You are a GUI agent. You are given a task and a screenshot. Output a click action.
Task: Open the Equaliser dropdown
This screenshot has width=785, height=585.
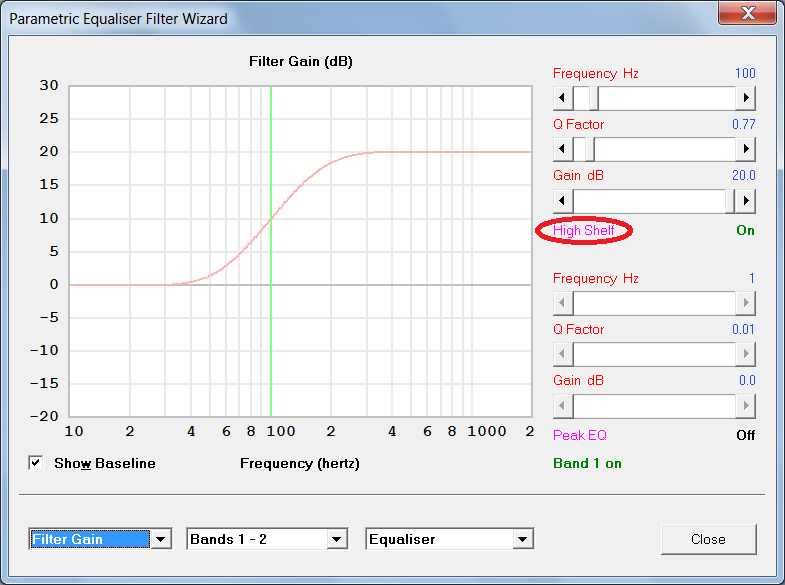[x=523, y=539]
